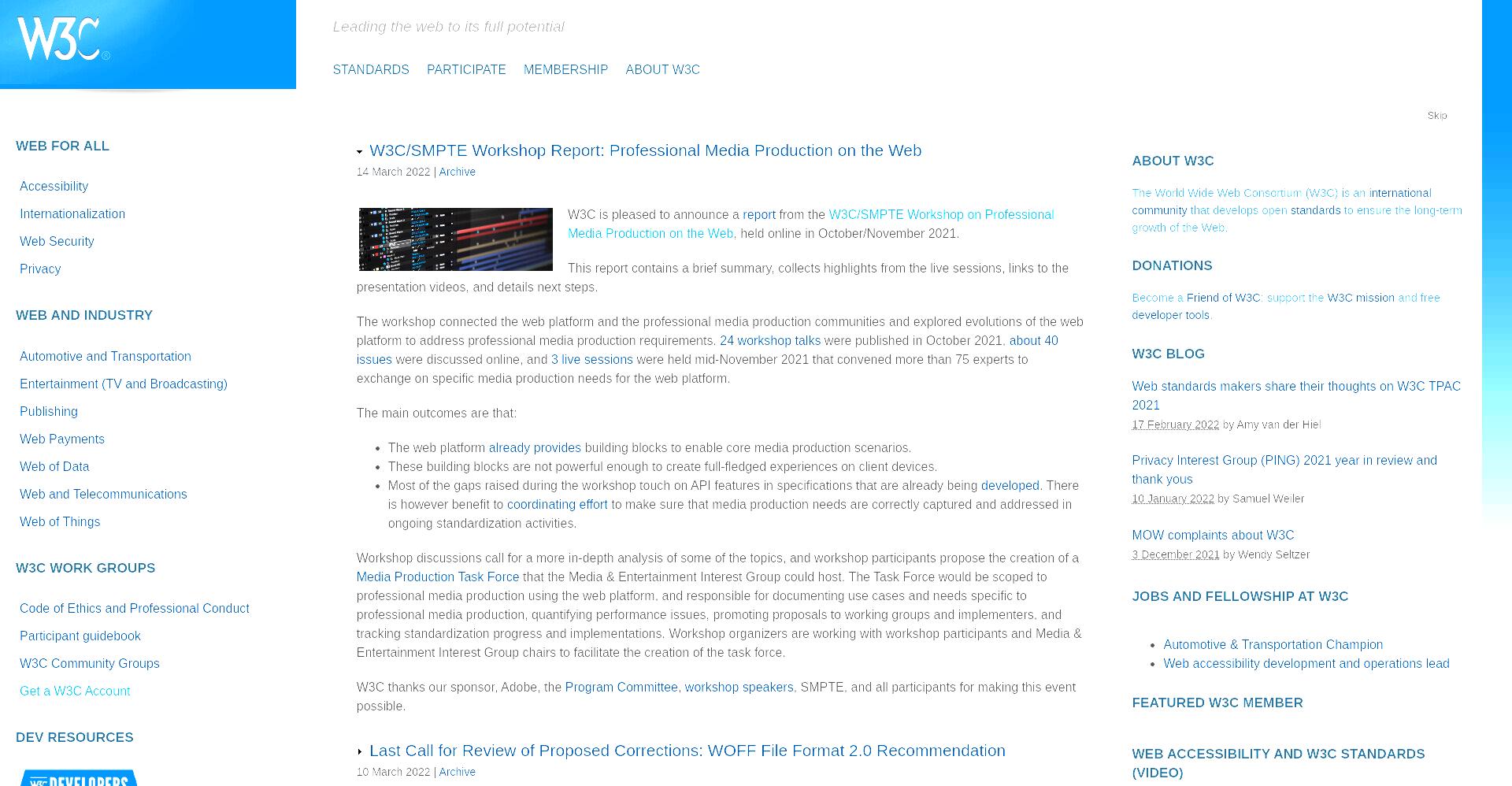Click the already provides link
The image size is (1512, 786).
tap(535, 447)
